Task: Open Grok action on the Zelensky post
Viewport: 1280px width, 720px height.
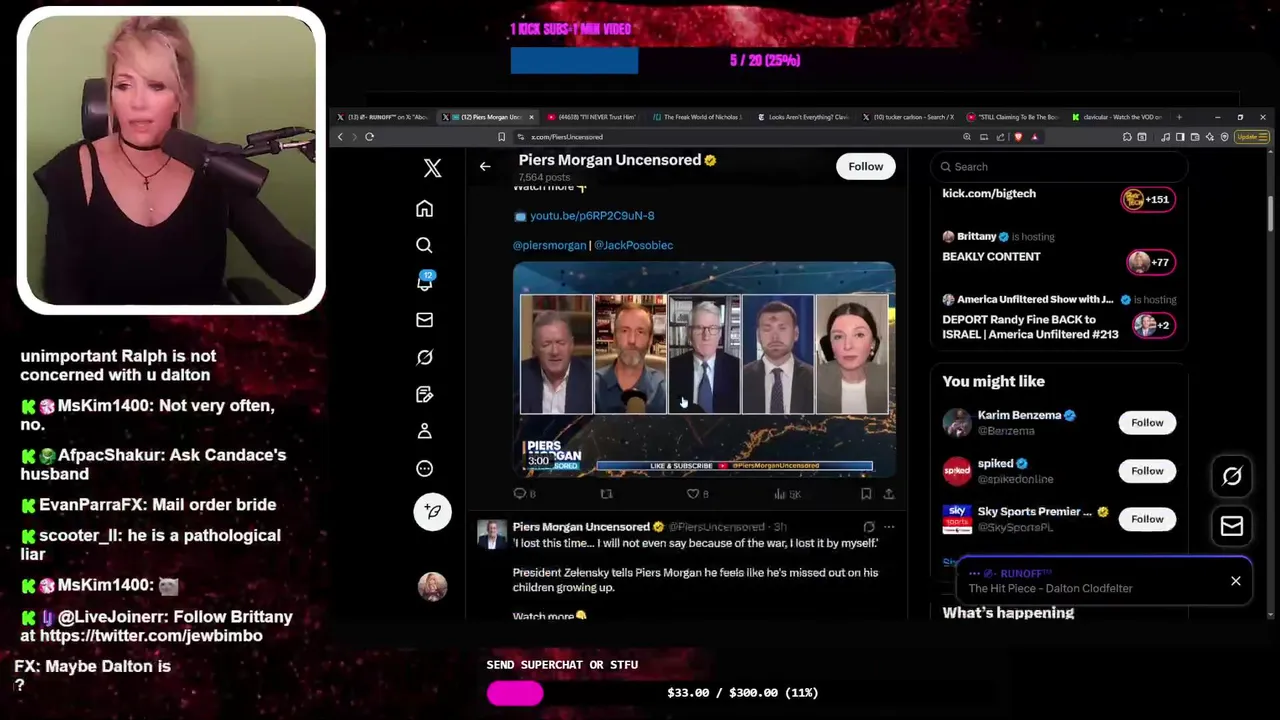Action: [868, 527]
